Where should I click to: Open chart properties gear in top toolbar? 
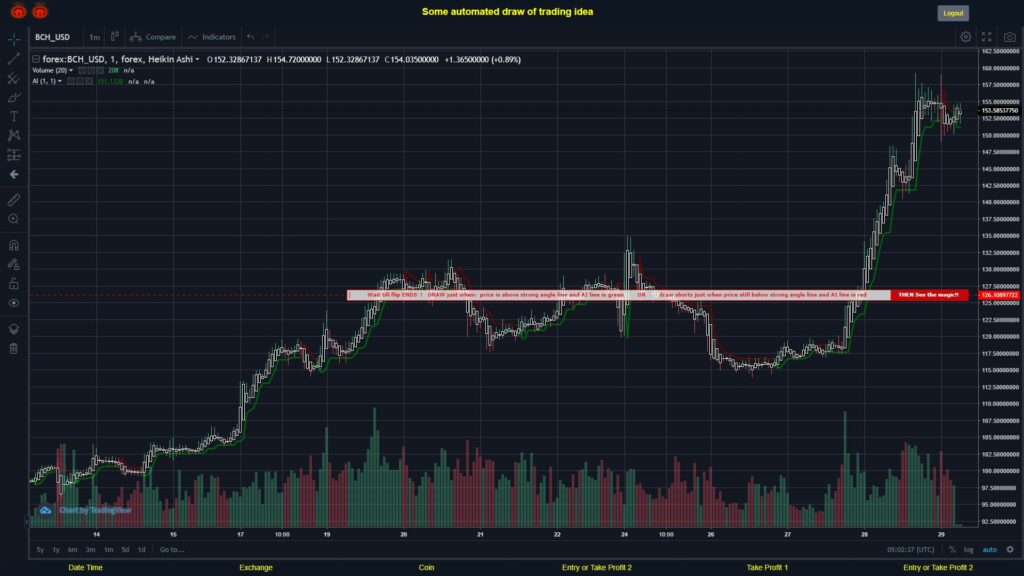point(965,37)
